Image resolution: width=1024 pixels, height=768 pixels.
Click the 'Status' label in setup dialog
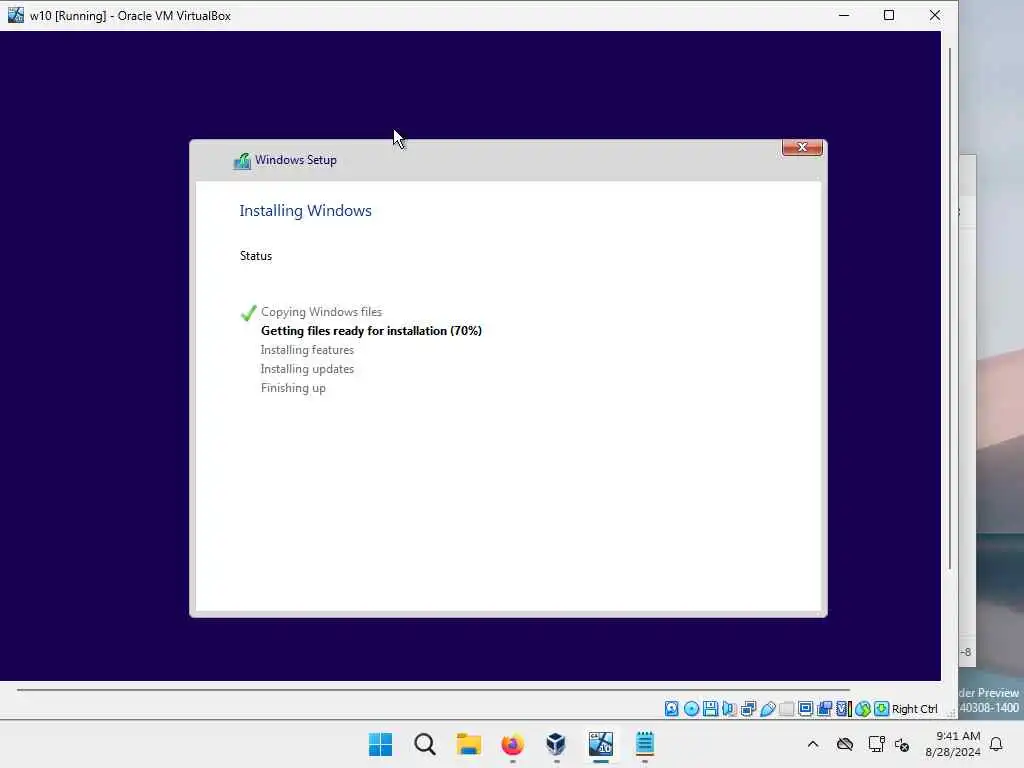coord(256,256)
